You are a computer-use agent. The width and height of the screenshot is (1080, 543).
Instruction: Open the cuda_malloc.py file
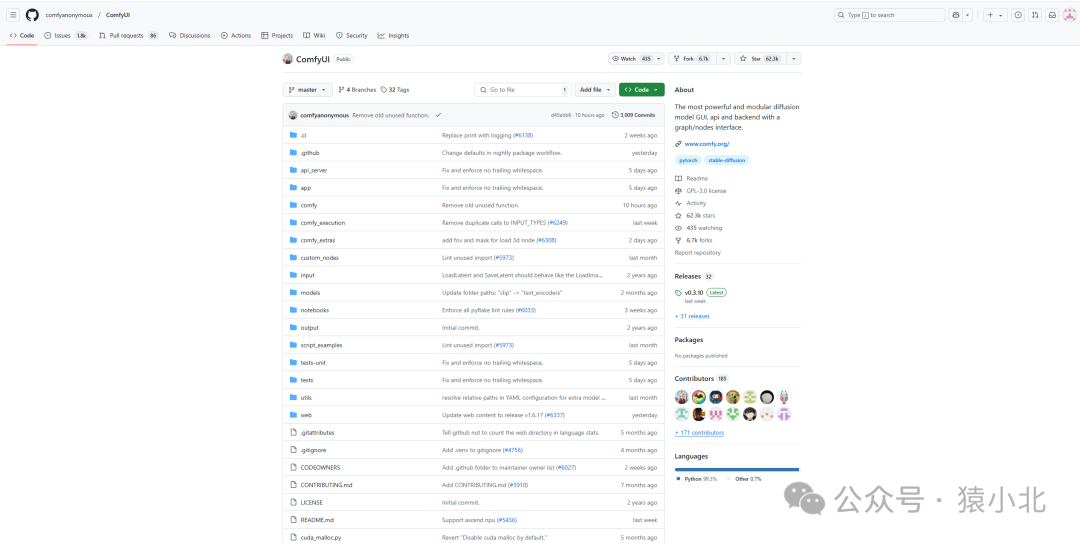(x=320, y=537)
